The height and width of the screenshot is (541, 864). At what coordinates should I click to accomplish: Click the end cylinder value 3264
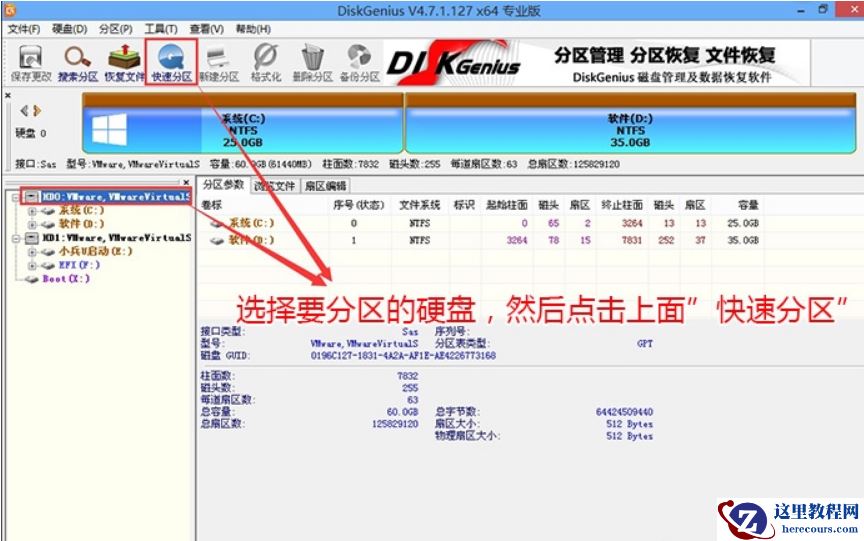[632, 223]
